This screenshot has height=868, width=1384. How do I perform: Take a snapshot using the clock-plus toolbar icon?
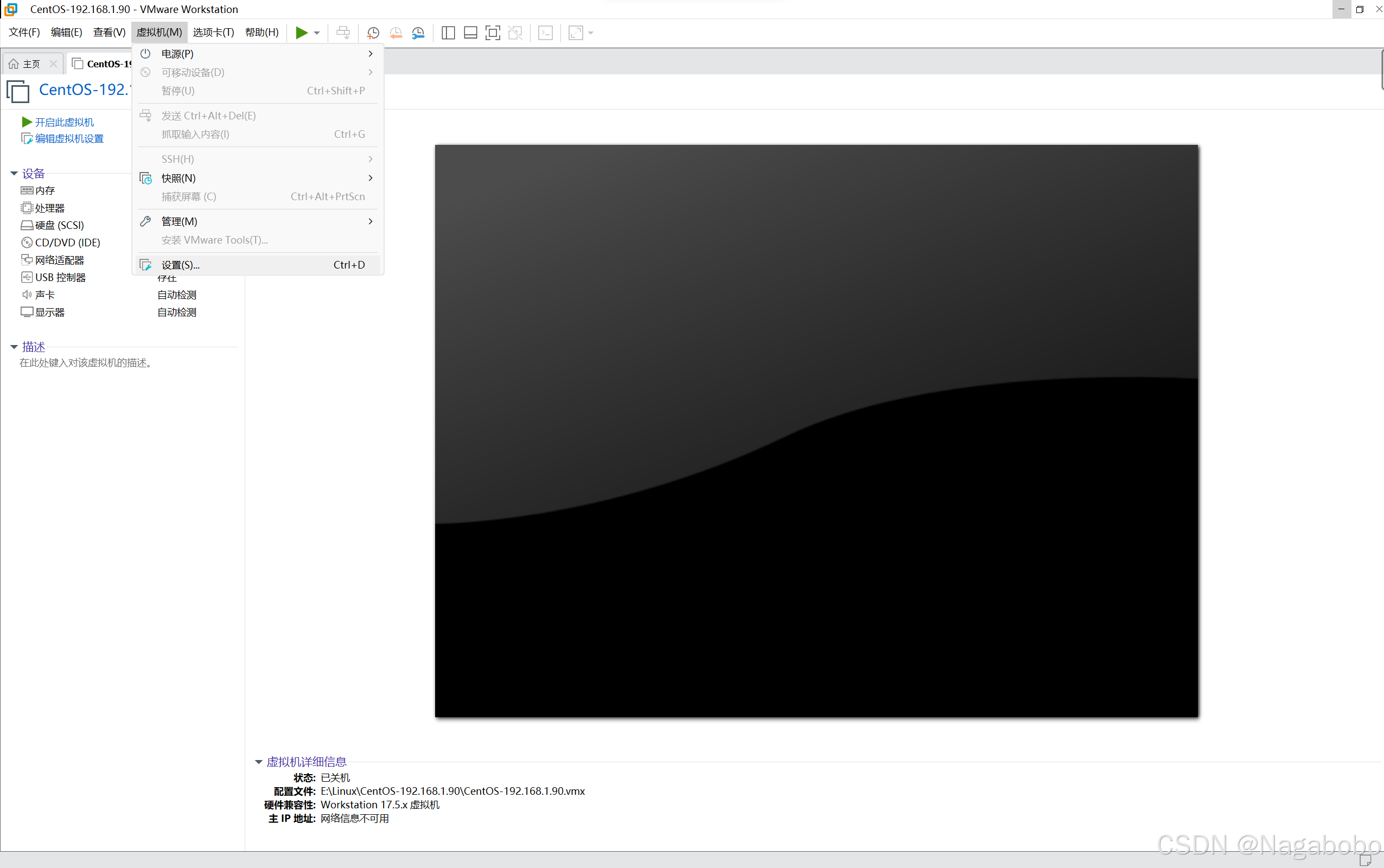point(373,33)
